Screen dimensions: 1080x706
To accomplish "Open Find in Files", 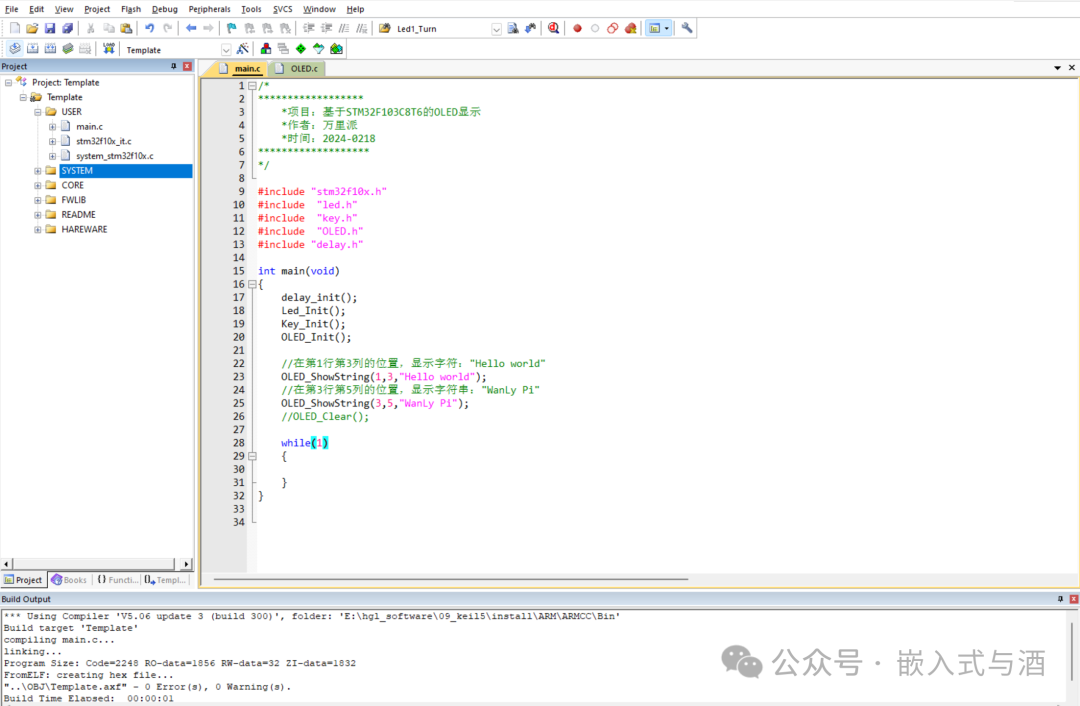I will point(512,28).
